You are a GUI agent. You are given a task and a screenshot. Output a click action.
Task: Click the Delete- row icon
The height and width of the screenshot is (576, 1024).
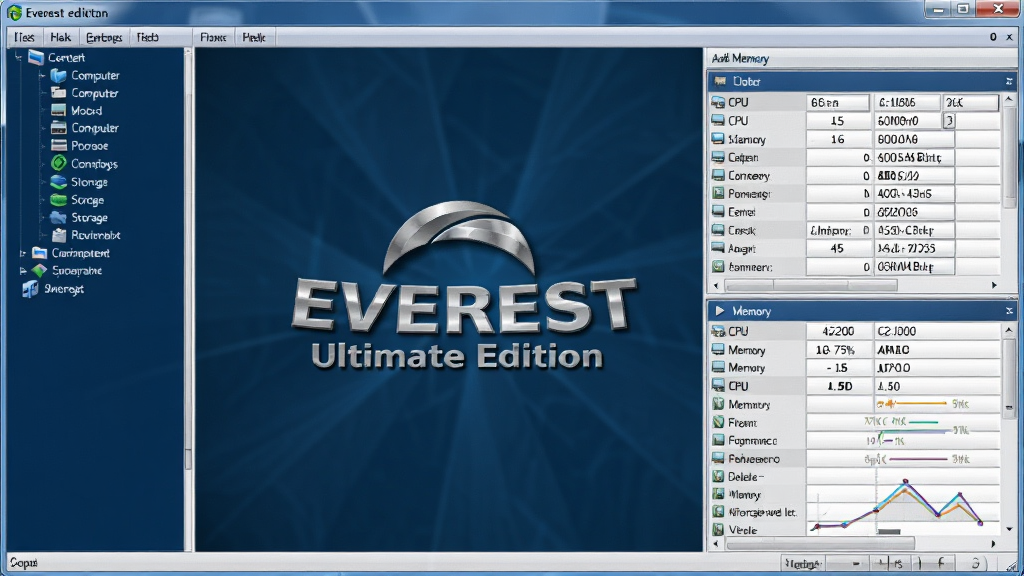coord(718,477)
